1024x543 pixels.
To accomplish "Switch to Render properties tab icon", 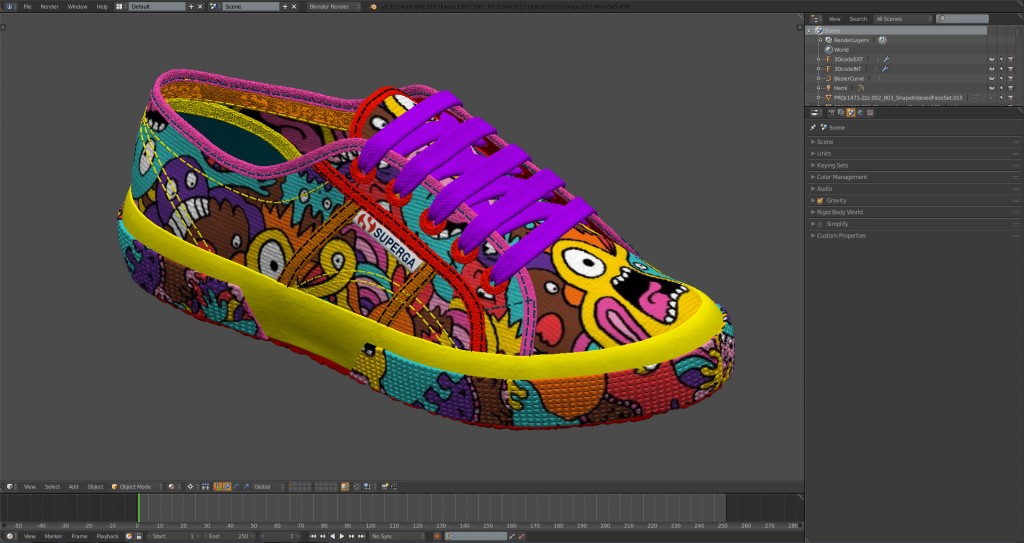I will click(x=831, y=112).
